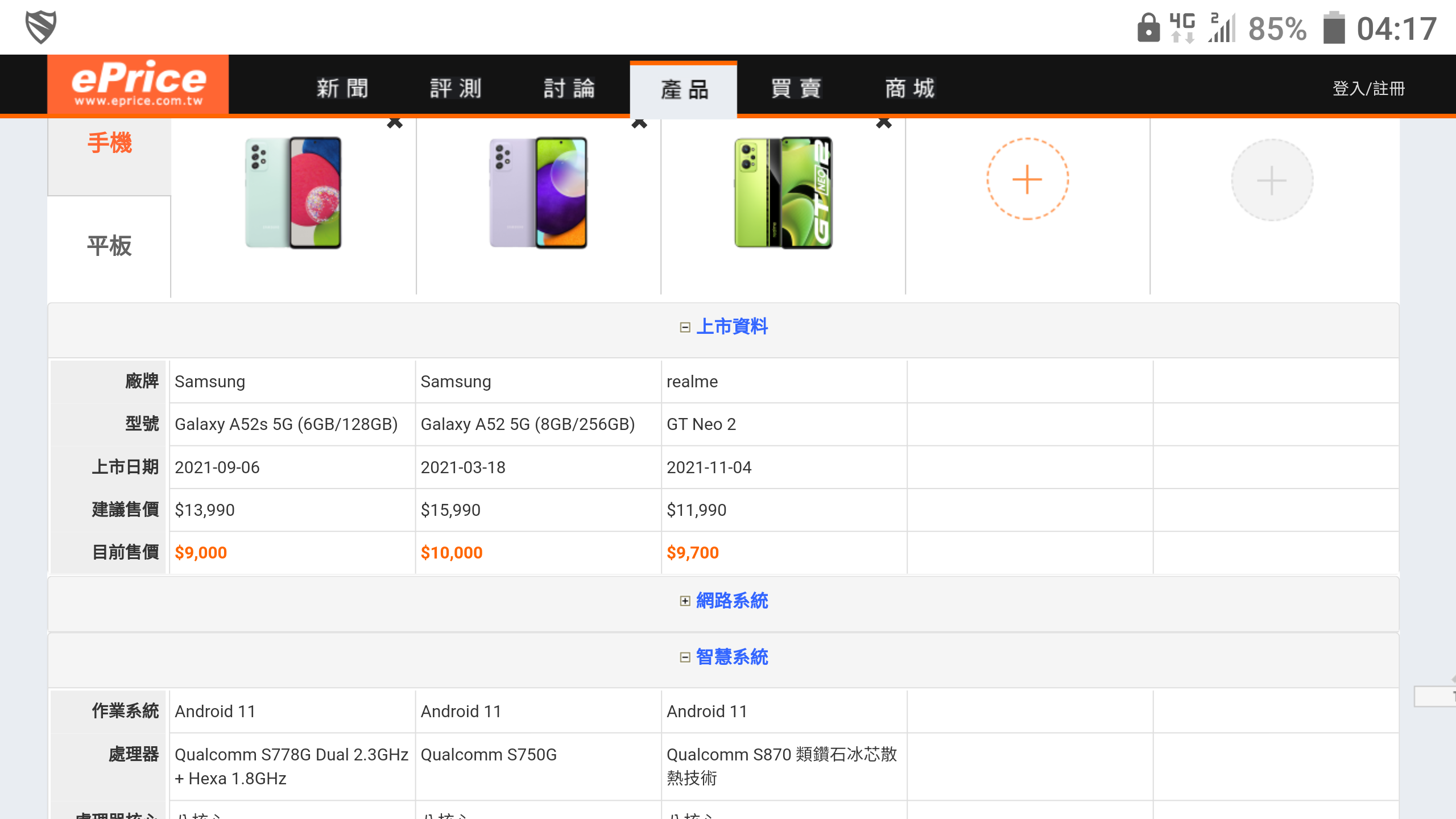Select GT Neo 2 model text
Screen dimensions: 1456x819
coord(701,424)
